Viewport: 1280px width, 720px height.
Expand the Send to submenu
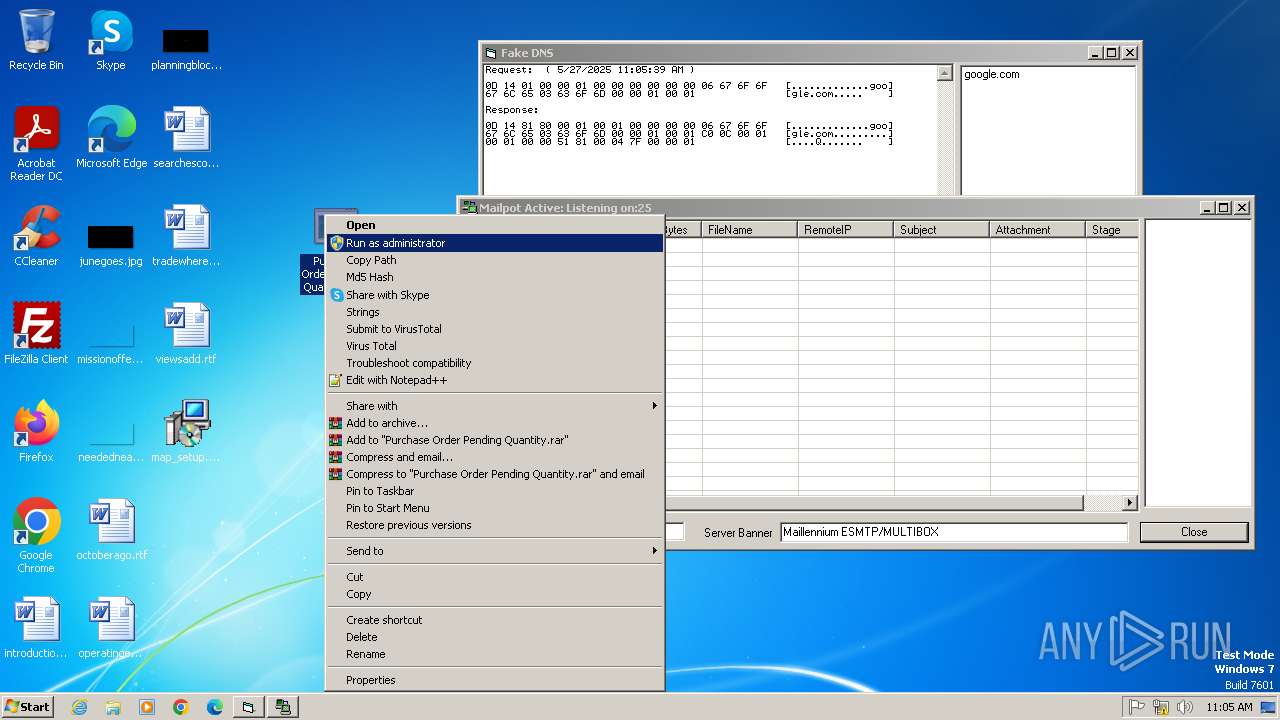tap(494, 551)
